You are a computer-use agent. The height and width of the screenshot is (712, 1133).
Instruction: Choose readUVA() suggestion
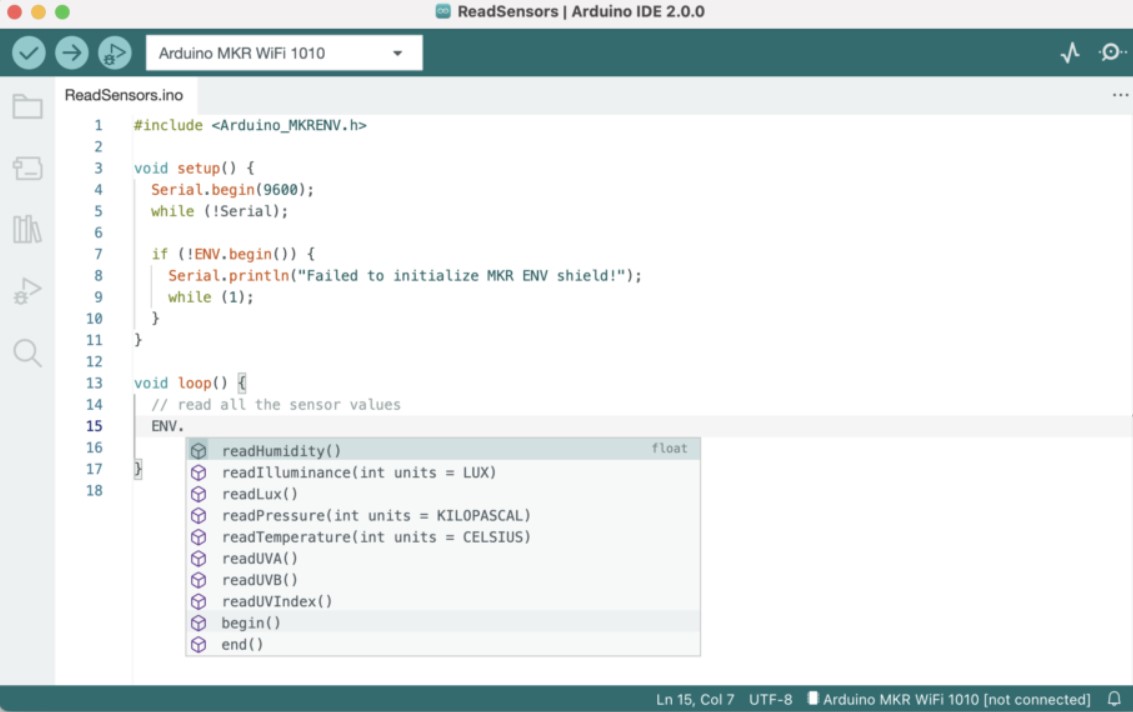(x=443, y=558)
